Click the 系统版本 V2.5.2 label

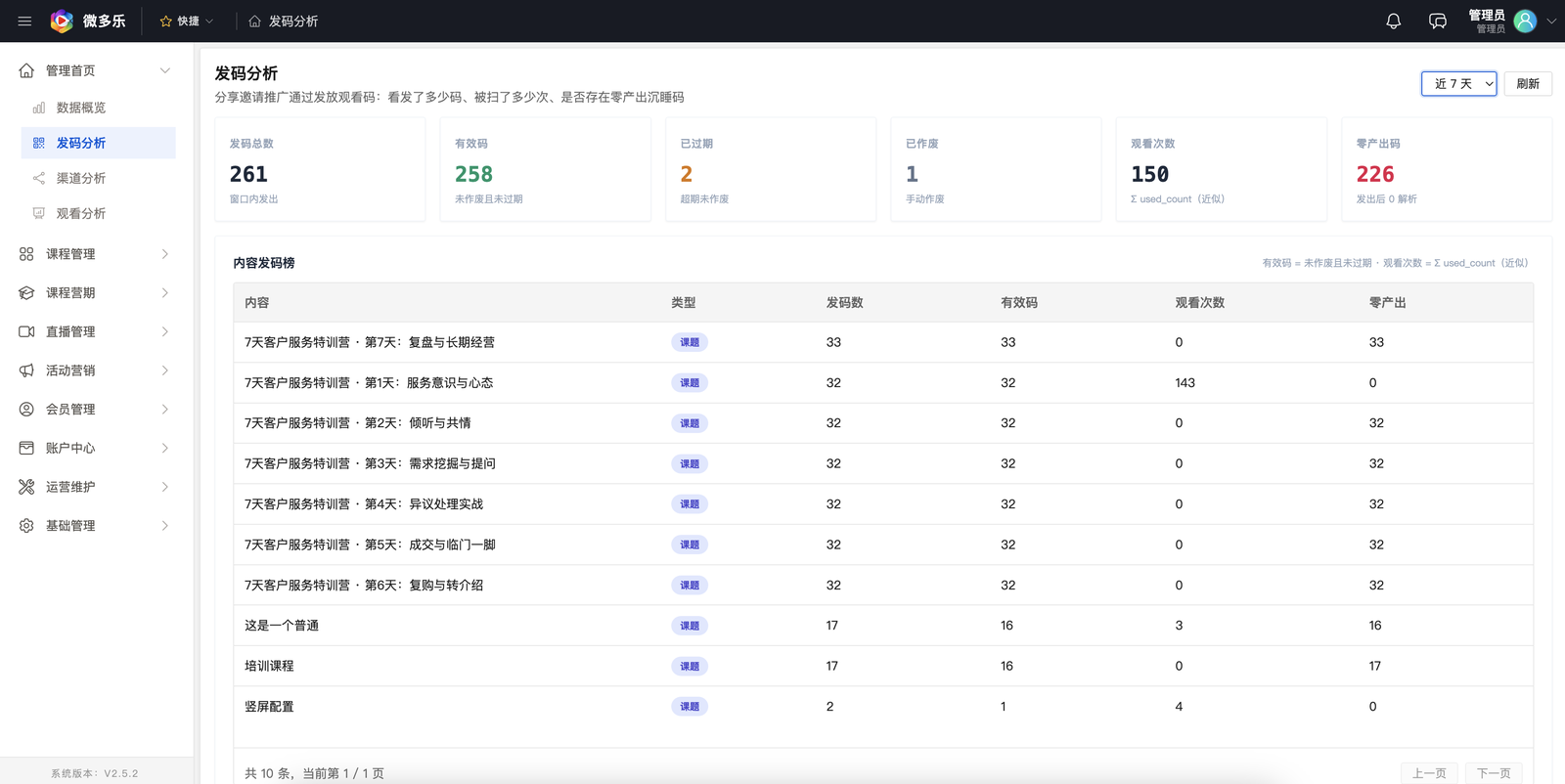[x=95, y=773]
